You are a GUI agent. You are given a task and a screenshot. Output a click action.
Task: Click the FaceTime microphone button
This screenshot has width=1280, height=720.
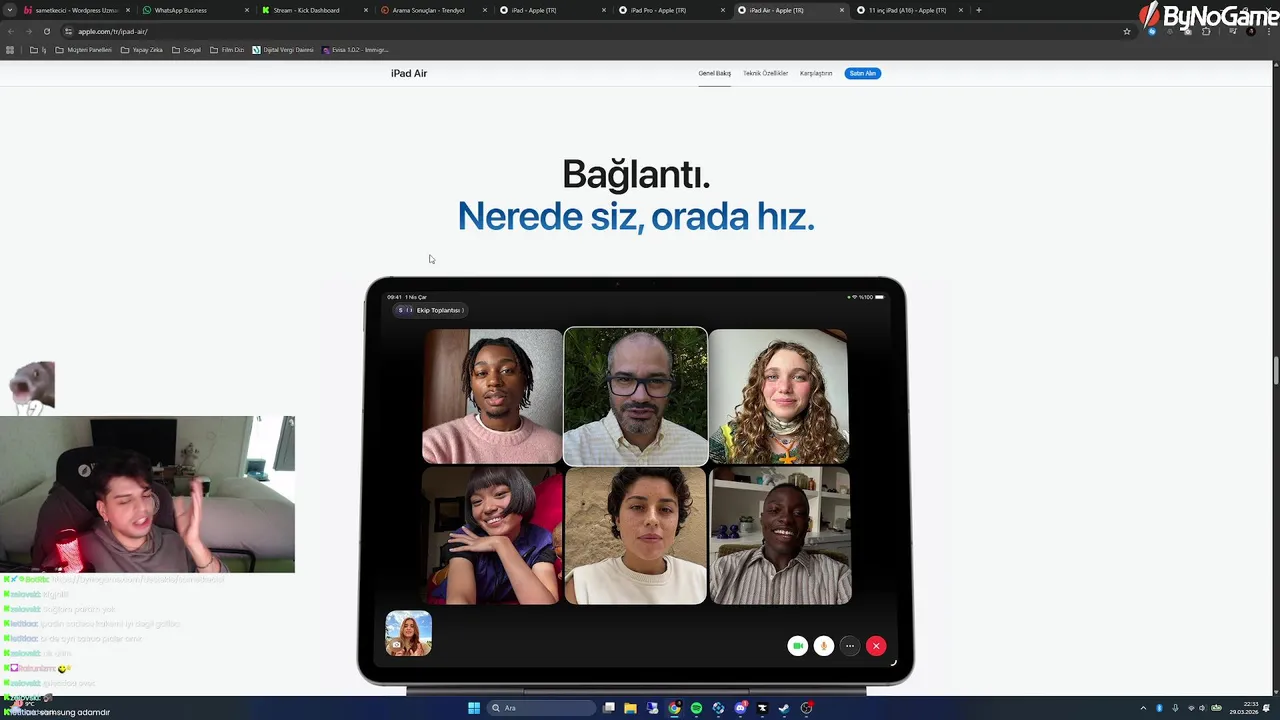pyautogui.click(x=823, y=646)
